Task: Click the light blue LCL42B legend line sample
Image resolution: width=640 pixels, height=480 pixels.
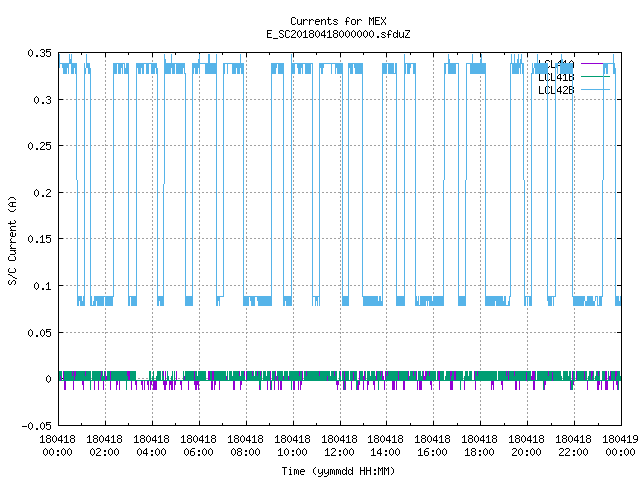Action: pos(595,89)
